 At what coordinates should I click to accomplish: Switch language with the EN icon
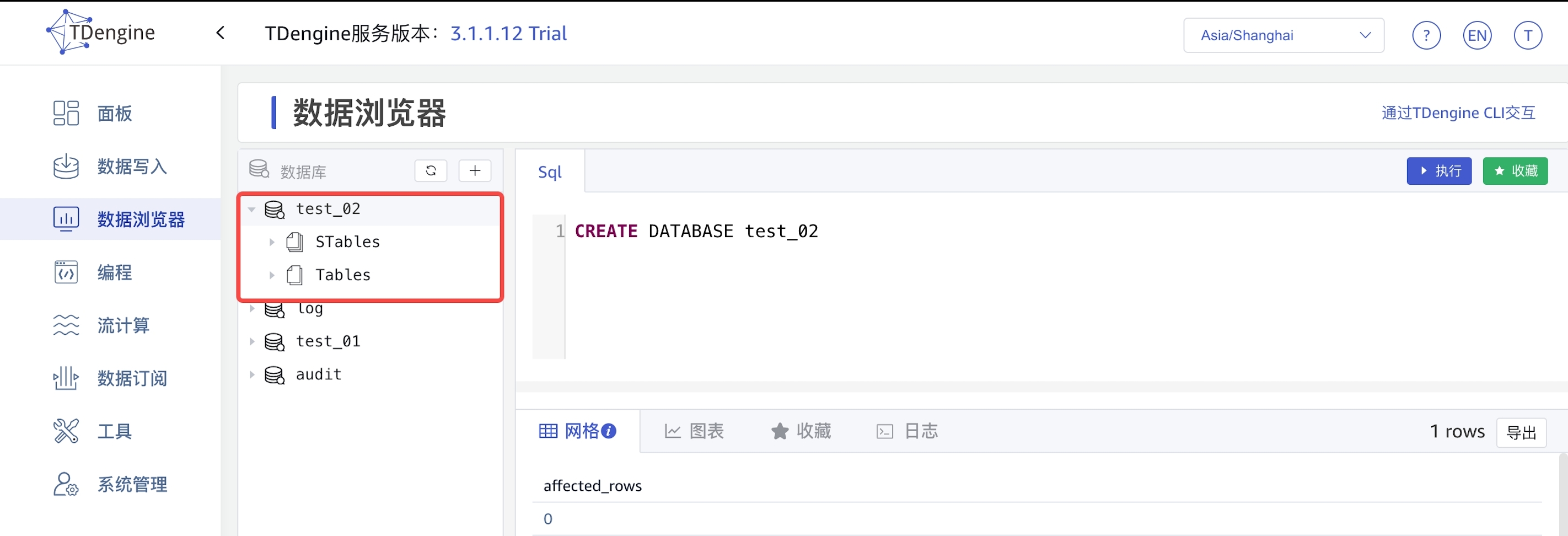pyautogui.click(x=1476, y=35)
